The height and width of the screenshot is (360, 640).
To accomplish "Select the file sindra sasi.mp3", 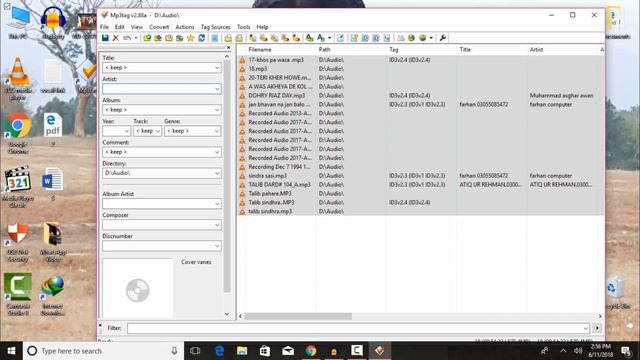I will 268,176.
